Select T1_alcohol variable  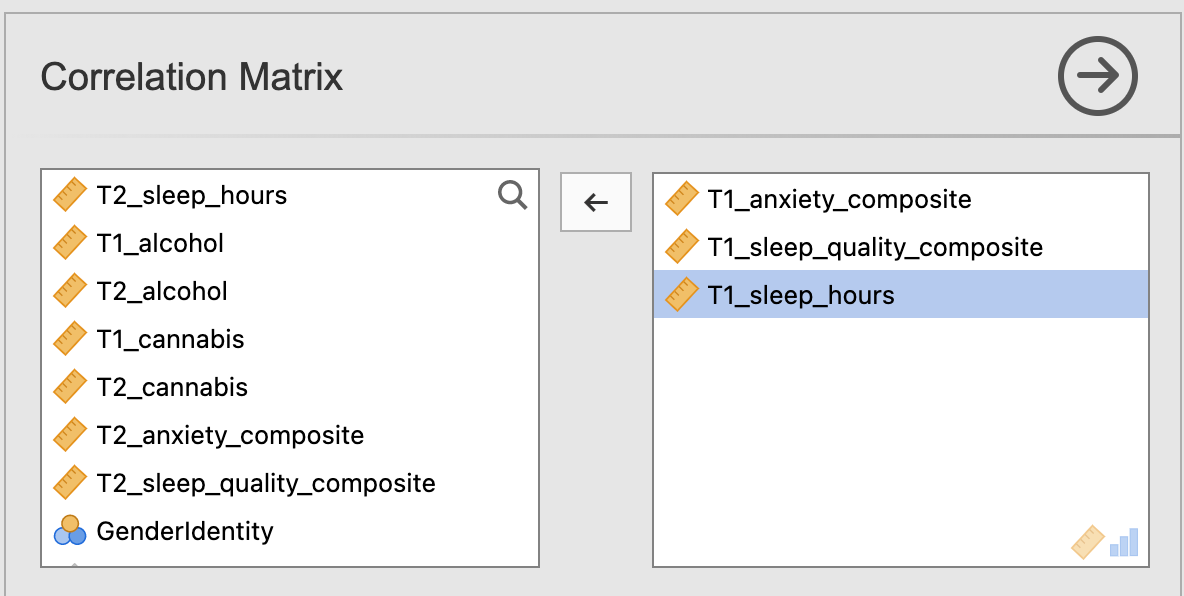(x=290, y=243)
